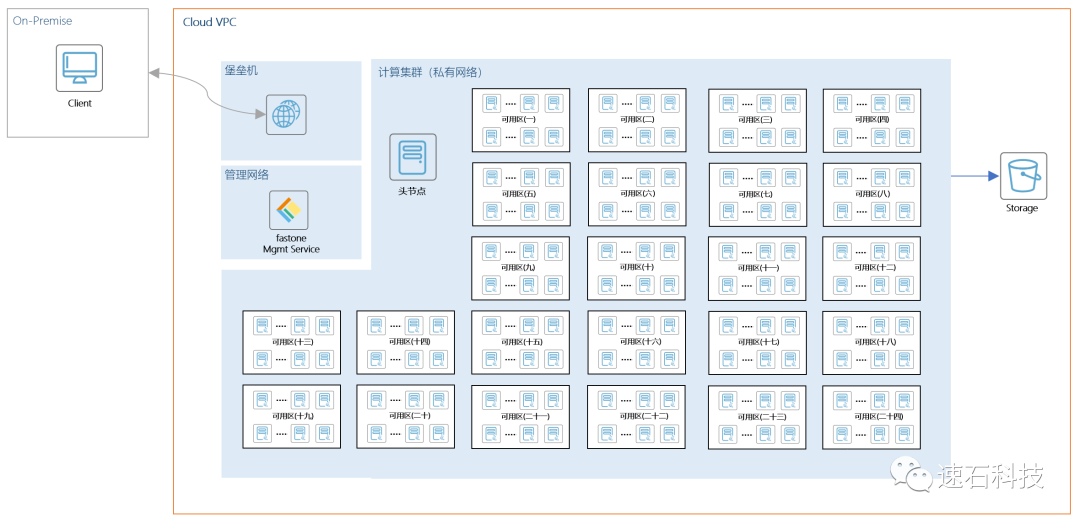Click first server icon in 可用区(十三) box
The height and width of the screenshot is (524, 1080).
point(262,325)
